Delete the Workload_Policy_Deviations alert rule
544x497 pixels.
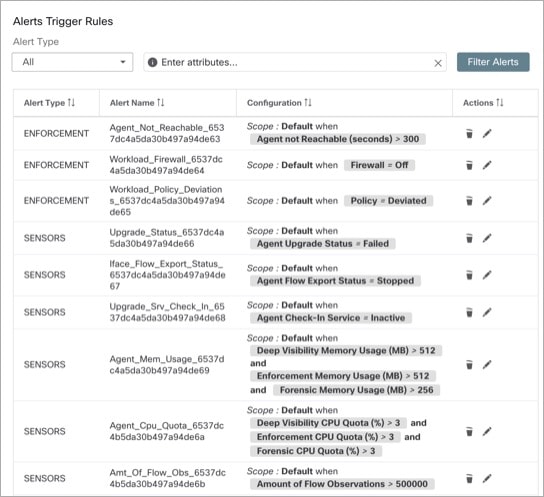click(469, 200)
